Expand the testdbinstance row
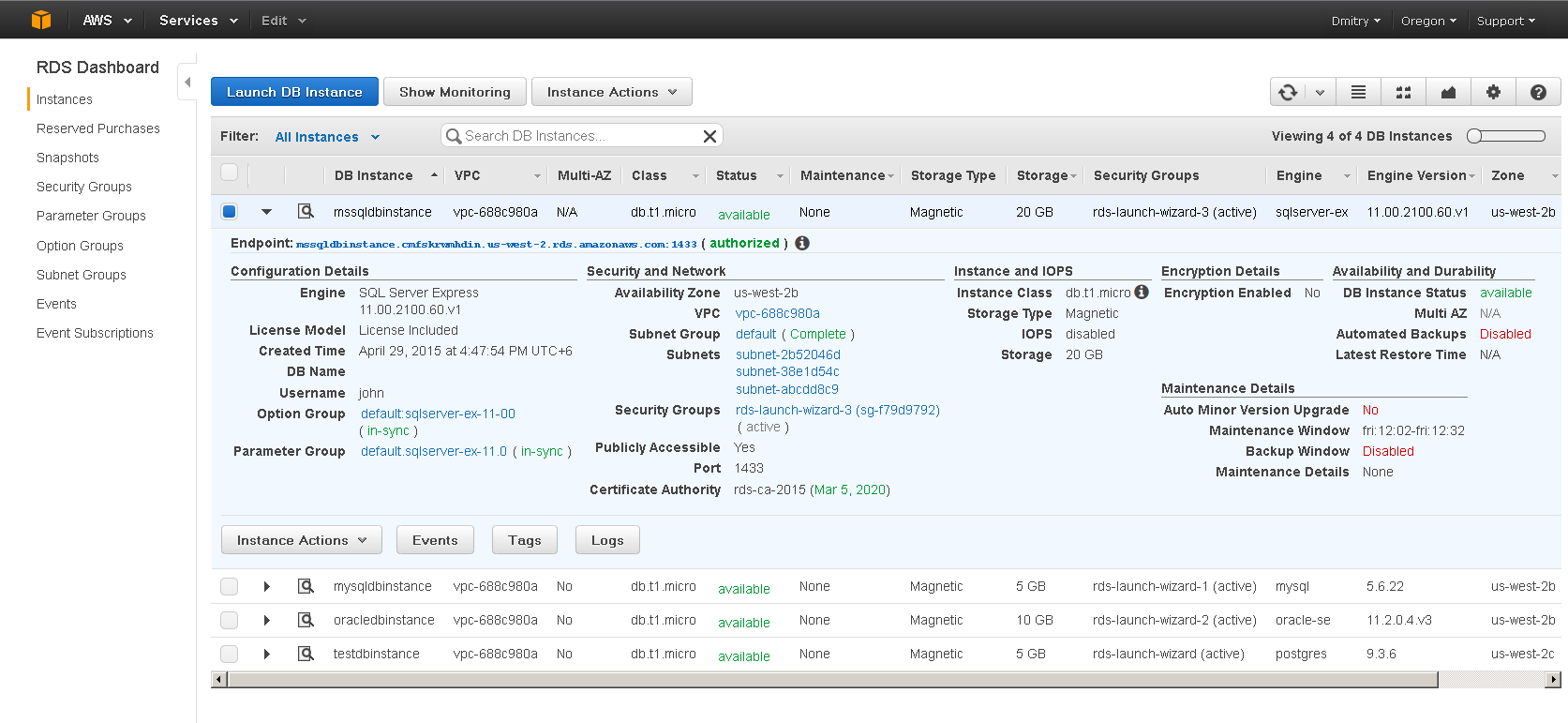Image resolution: width=1568 pixels, height=723 pixels. pos(267,654)
